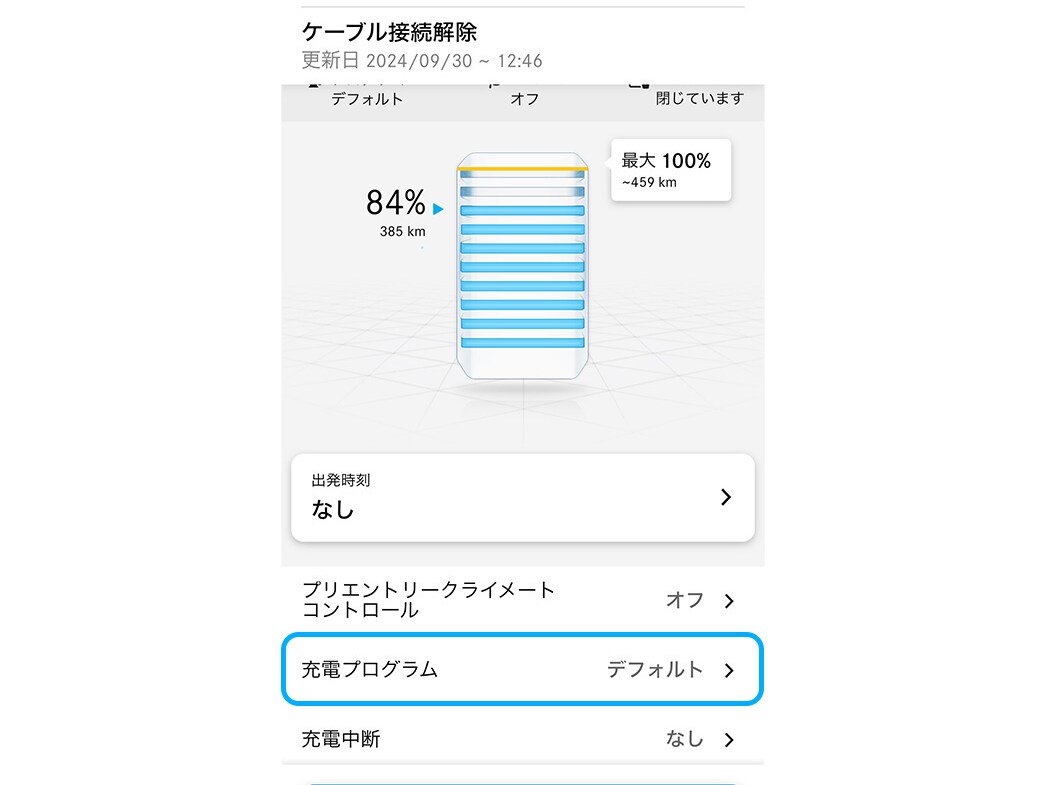1046x785 pixels.
Task: Click the blue triangle charge level marker
Action: tap(438, 210)
